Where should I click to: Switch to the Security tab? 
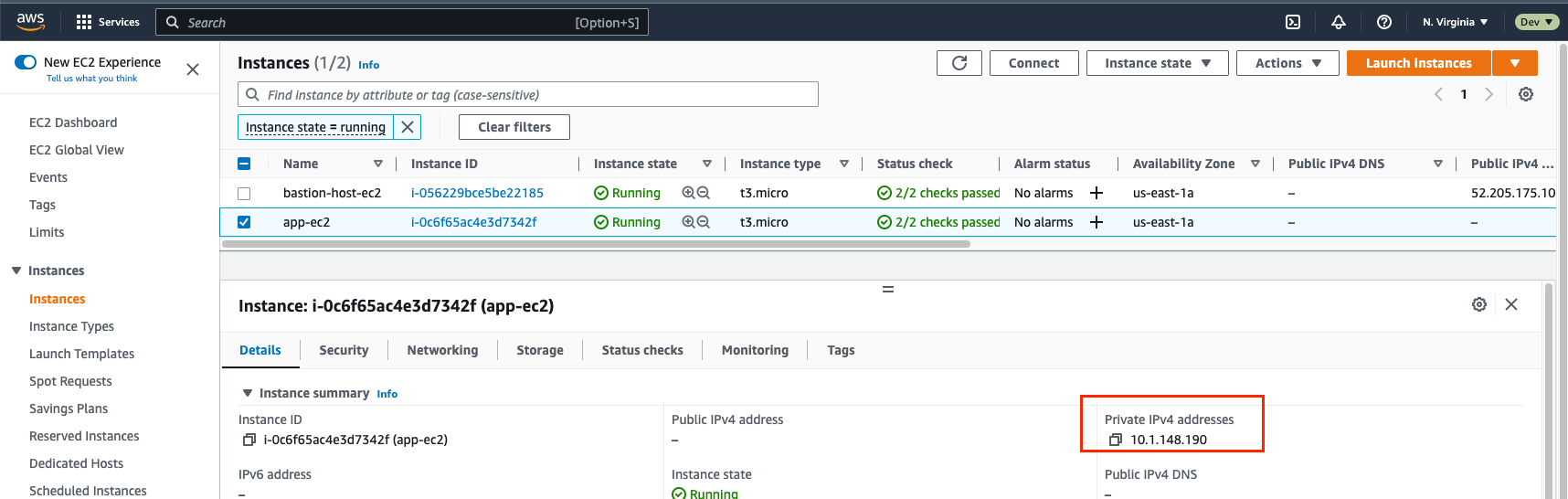344,350
